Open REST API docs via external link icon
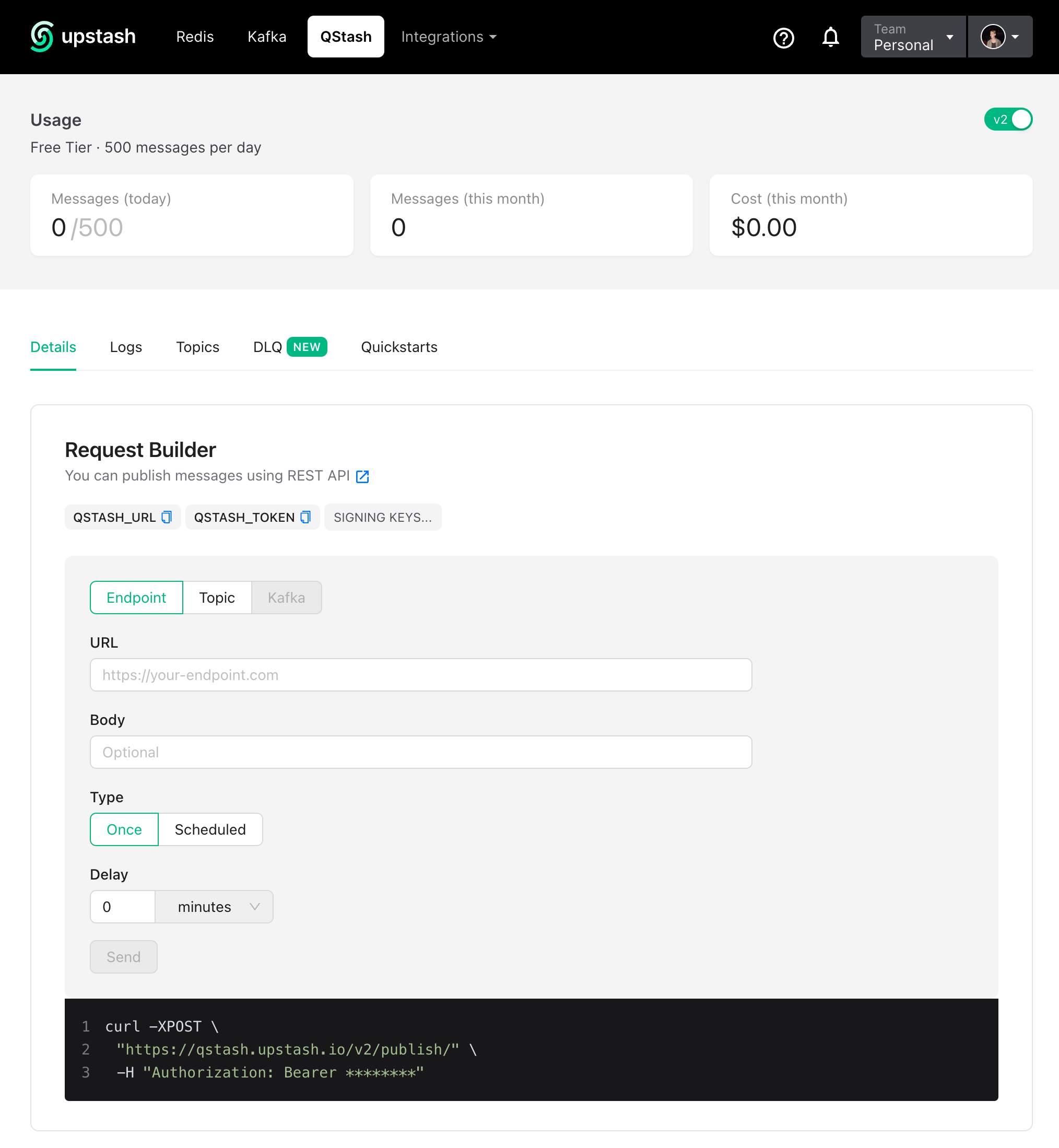Viewport: 1059px width, 1148px height. (362, 476)
